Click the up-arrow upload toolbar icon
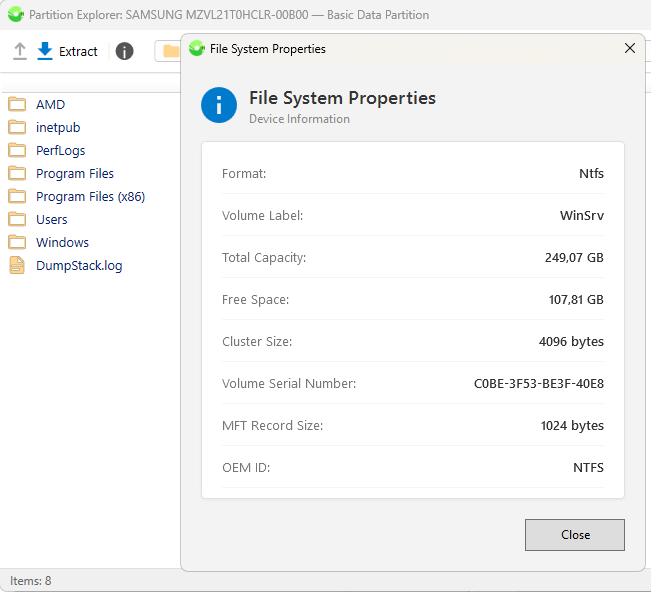 coord(20,51)
